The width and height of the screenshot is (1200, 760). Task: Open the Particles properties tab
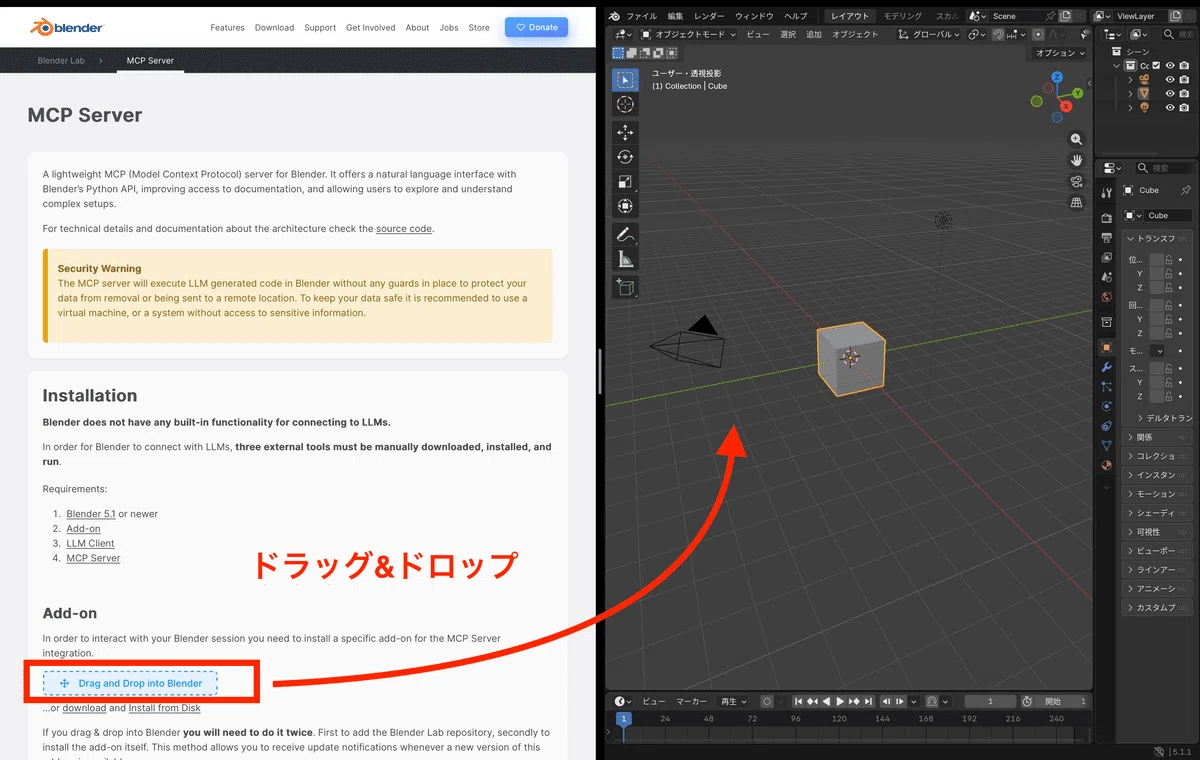tap(1106, 387)
